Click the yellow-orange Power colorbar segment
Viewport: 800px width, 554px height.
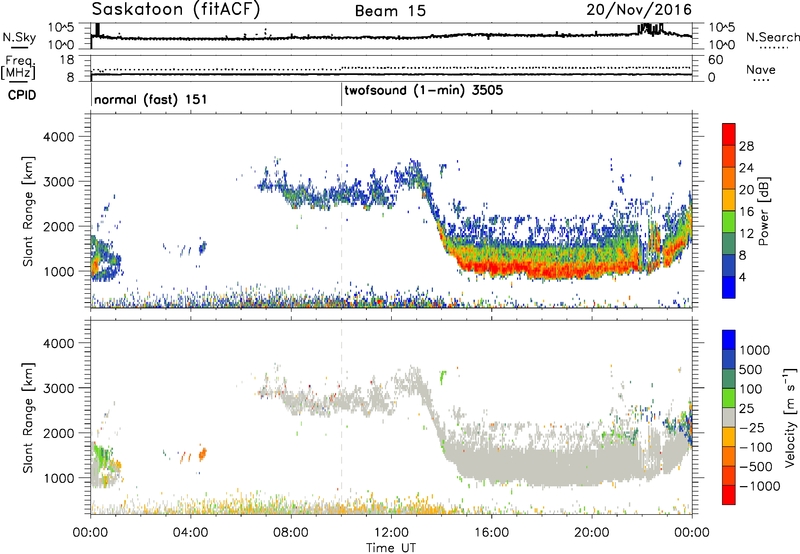click(x=729, y=200)
